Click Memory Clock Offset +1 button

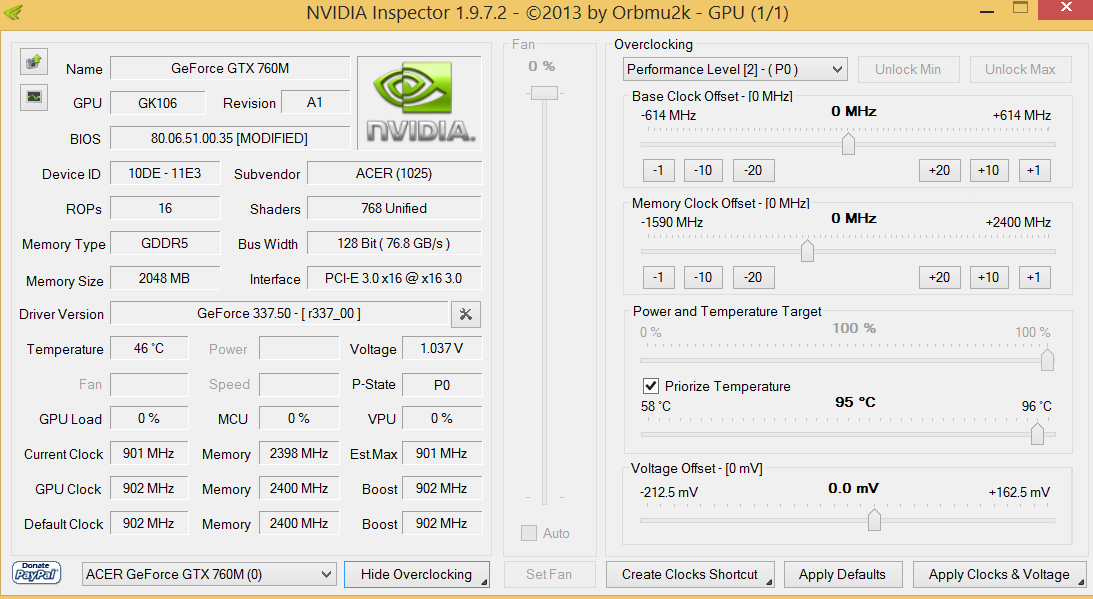(1034, 277)
